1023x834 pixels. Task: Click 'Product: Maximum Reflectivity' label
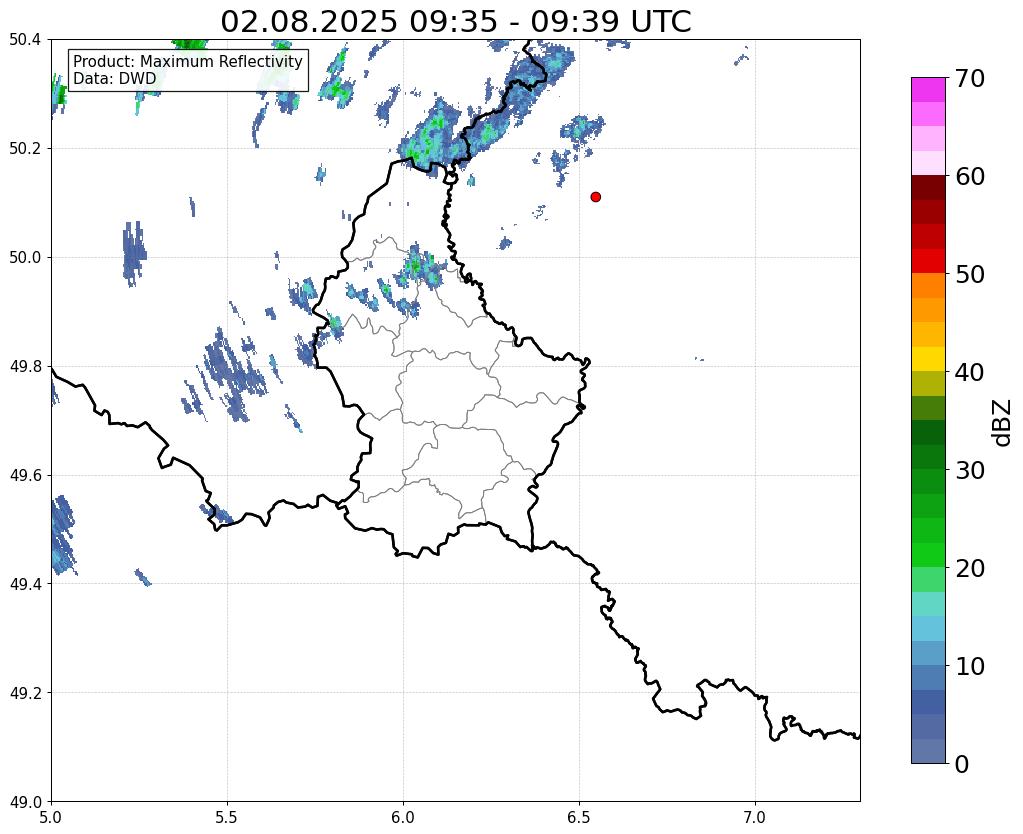(x=188, y=61)
